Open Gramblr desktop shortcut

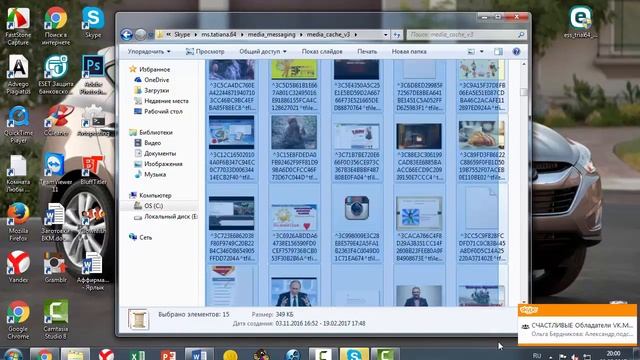coord(56,267)
